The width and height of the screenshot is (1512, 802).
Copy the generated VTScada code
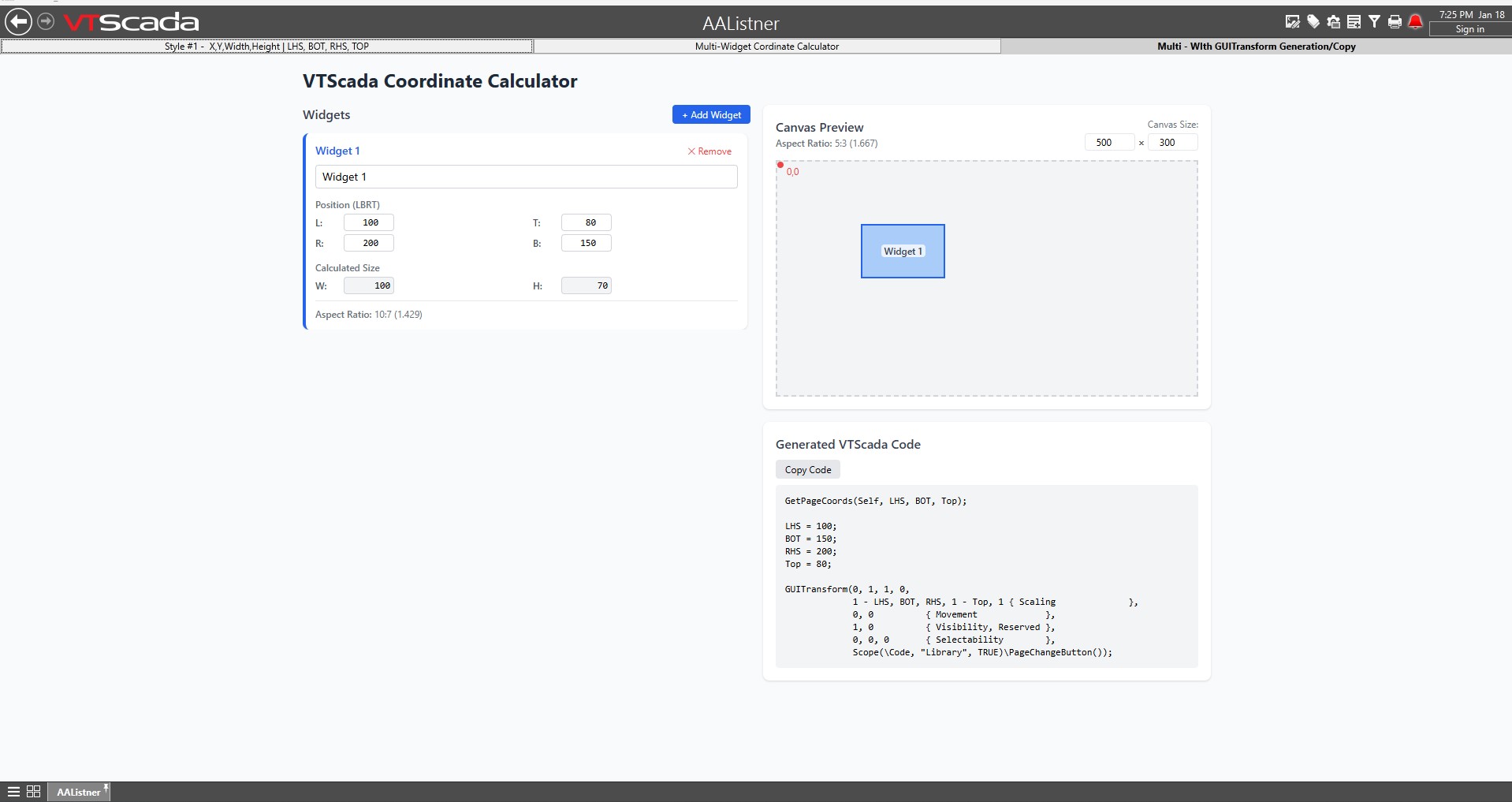point(807,470)
